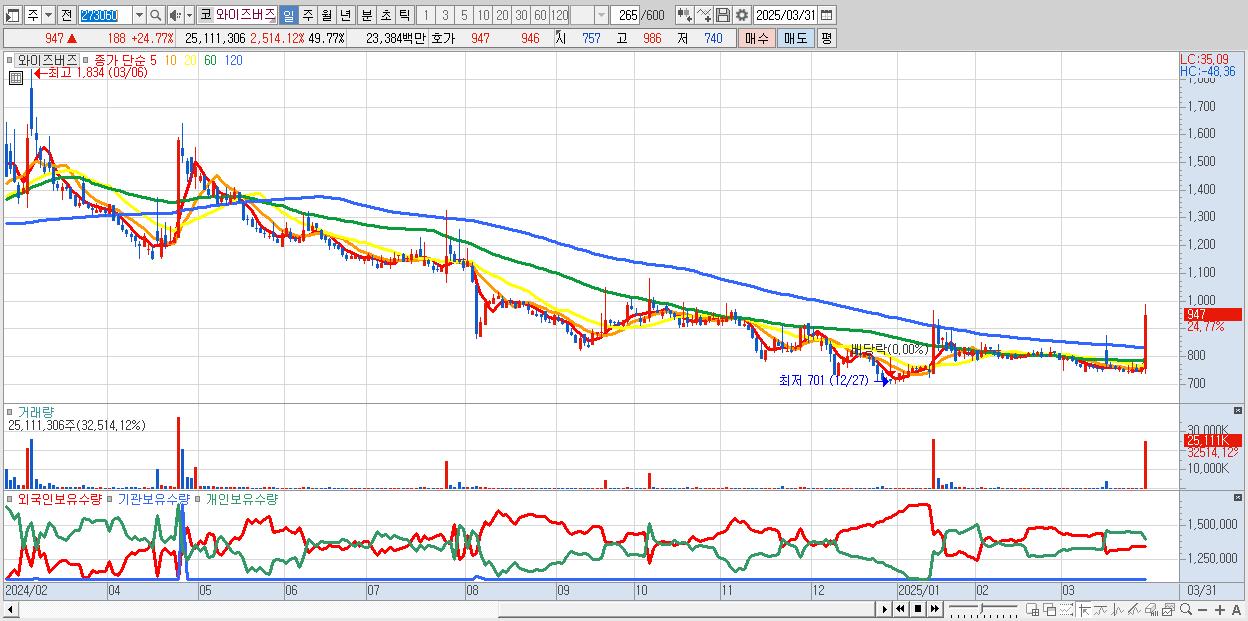Image resolution: width=1248 pixels, height=621 pixels.
Task: Click the 기관보유수량 indicator label
Action: pos(153,498)
